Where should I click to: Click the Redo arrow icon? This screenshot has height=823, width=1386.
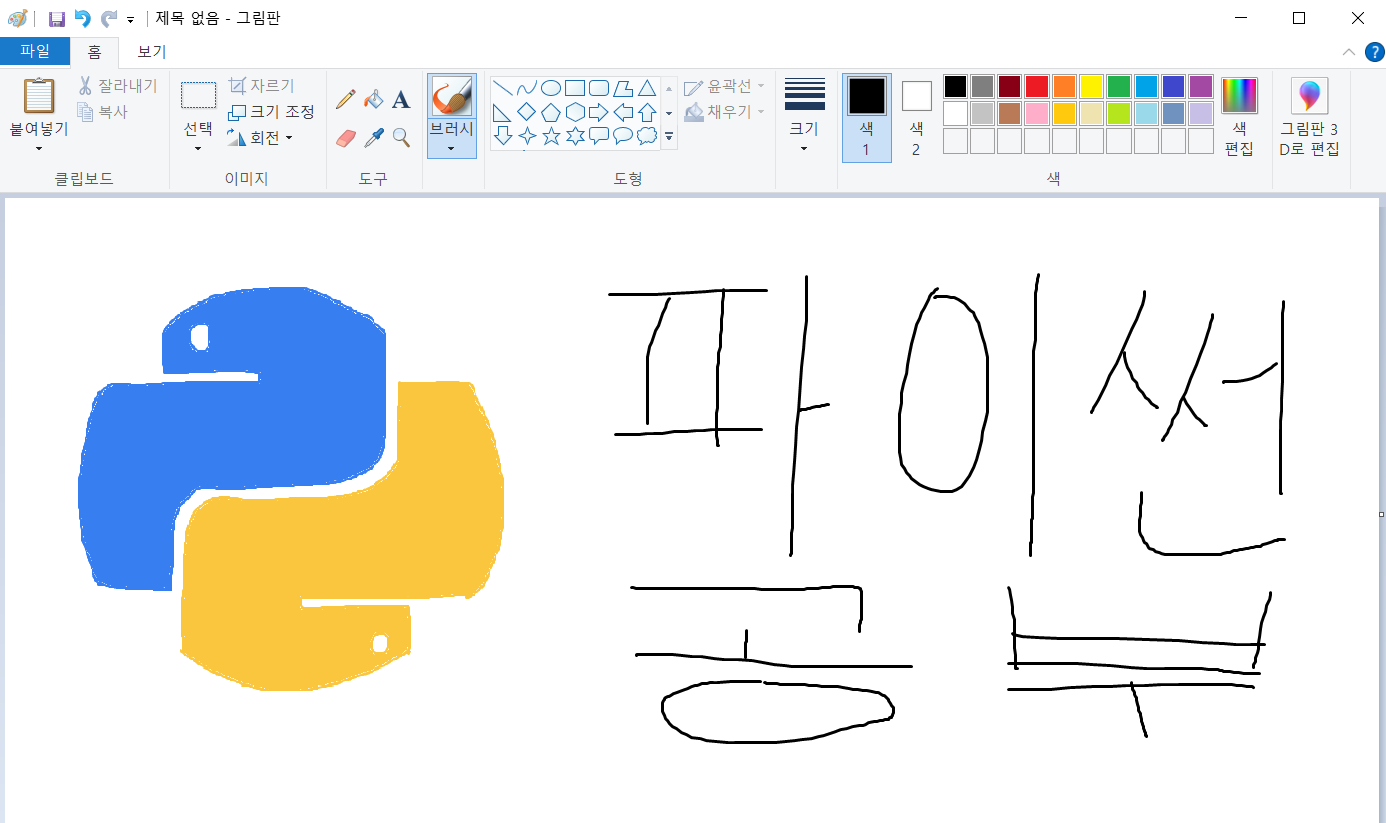(x=108, y=18)
